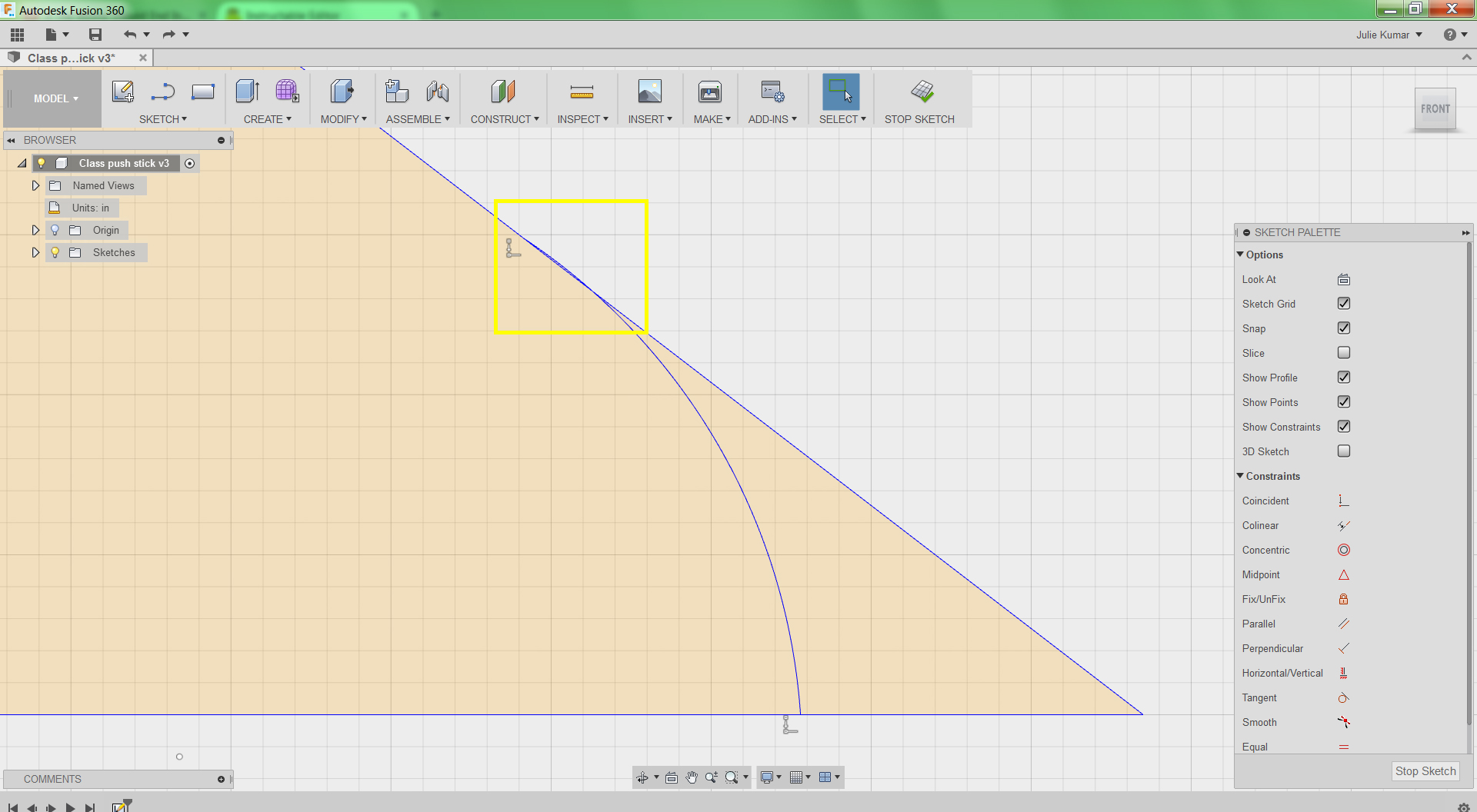Image resolution: width=1477 pixels, height=812 pixels.
Task: Hide the Sketches folder with its bulb
Action: click(x=55, y=252)
